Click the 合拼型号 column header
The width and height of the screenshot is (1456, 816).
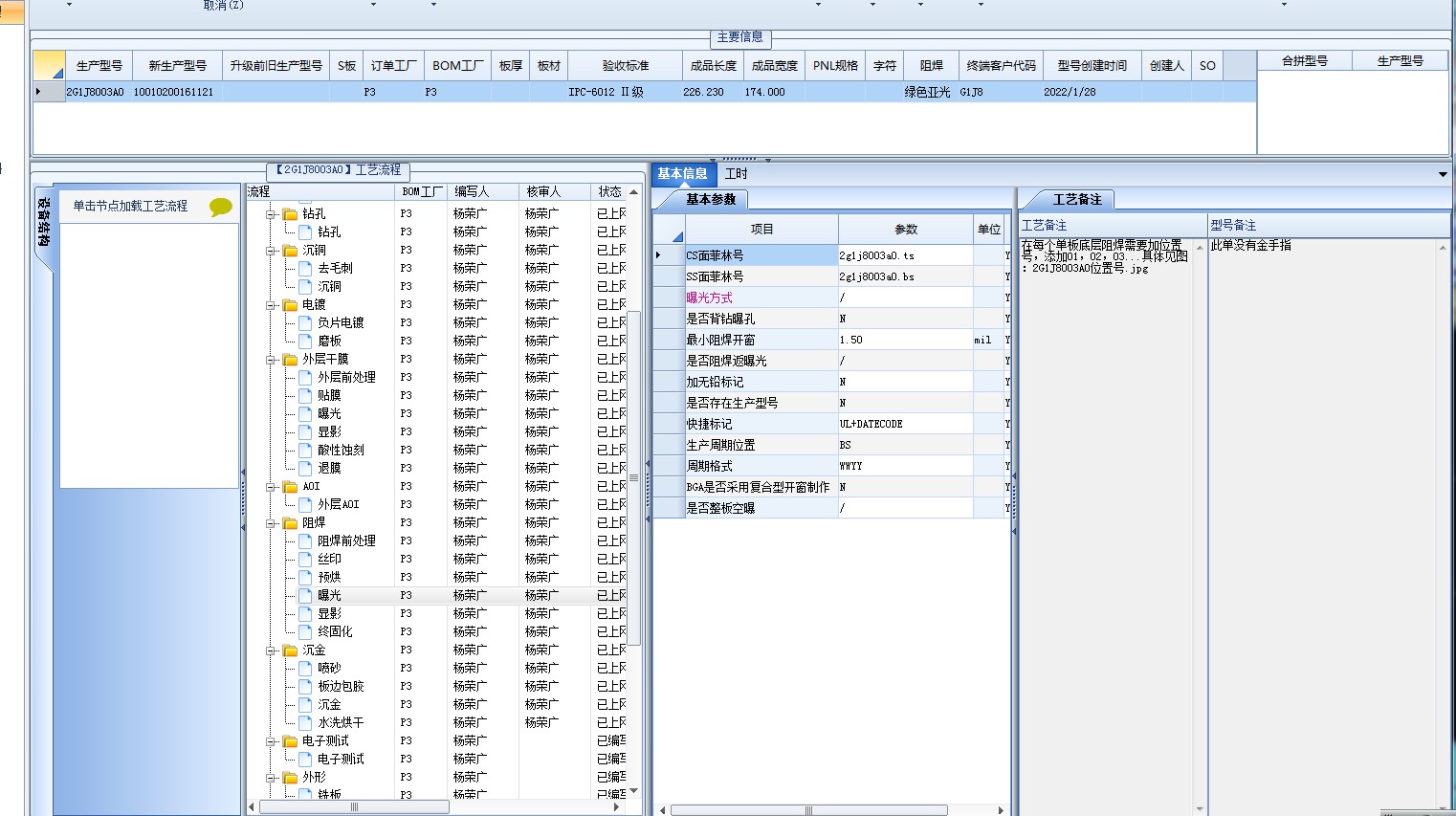point(1305,60)
